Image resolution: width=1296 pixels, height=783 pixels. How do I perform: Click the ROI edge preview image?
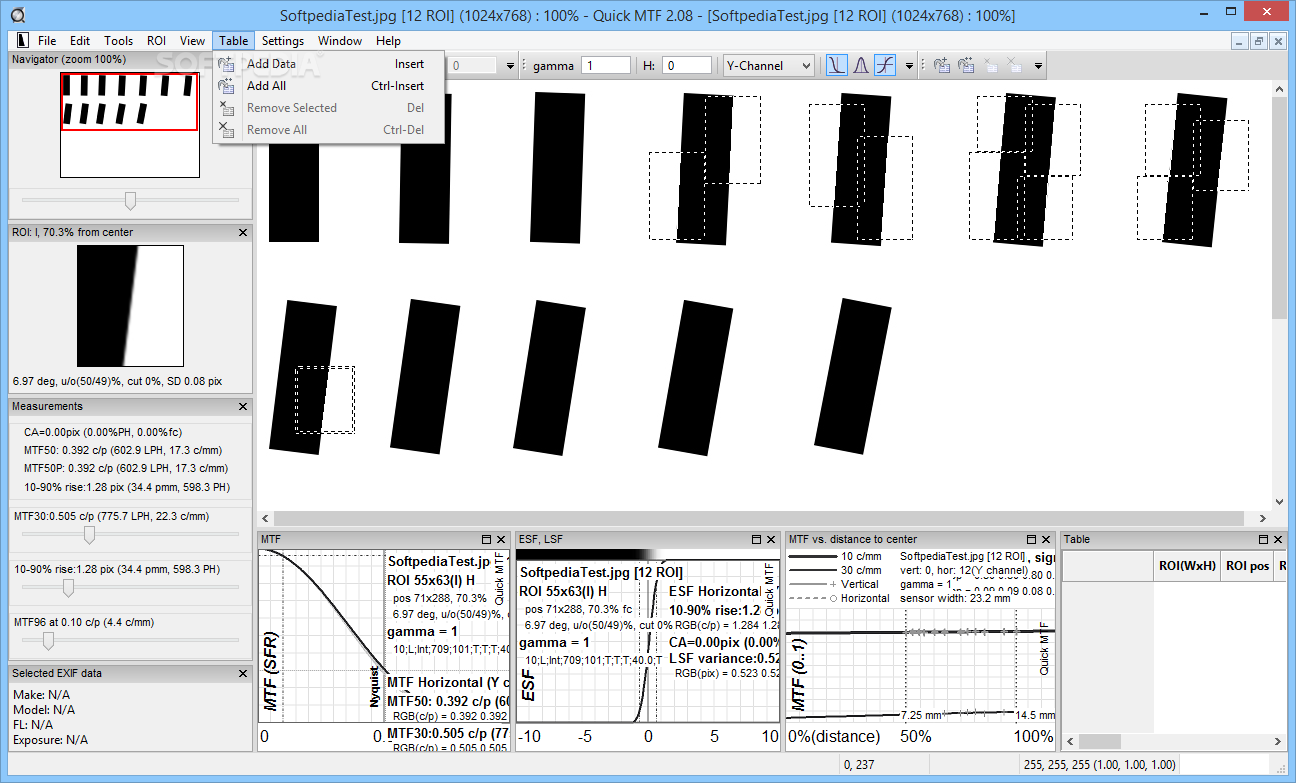(x=130, y=306)
